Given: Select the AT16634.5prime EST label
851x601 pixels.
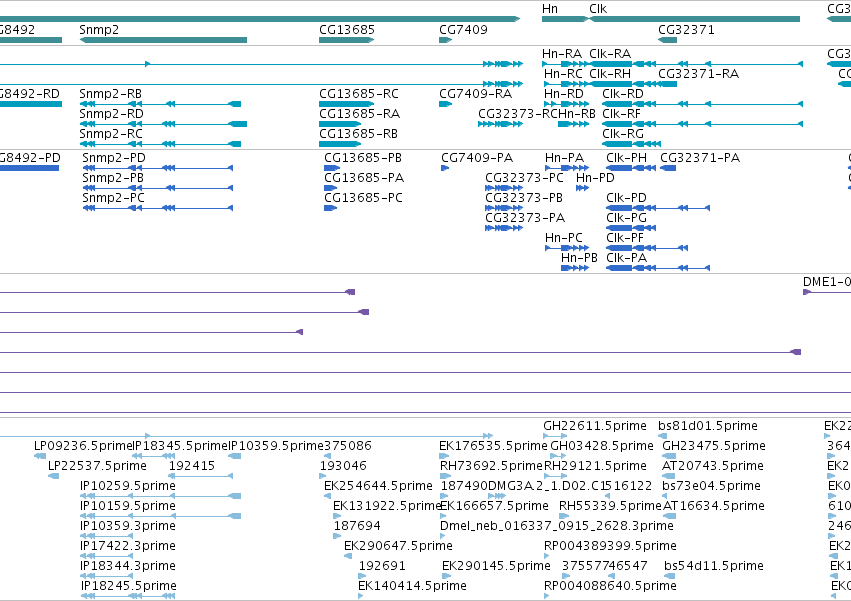Looking at the screenshot, I should (x=713, y=507).
